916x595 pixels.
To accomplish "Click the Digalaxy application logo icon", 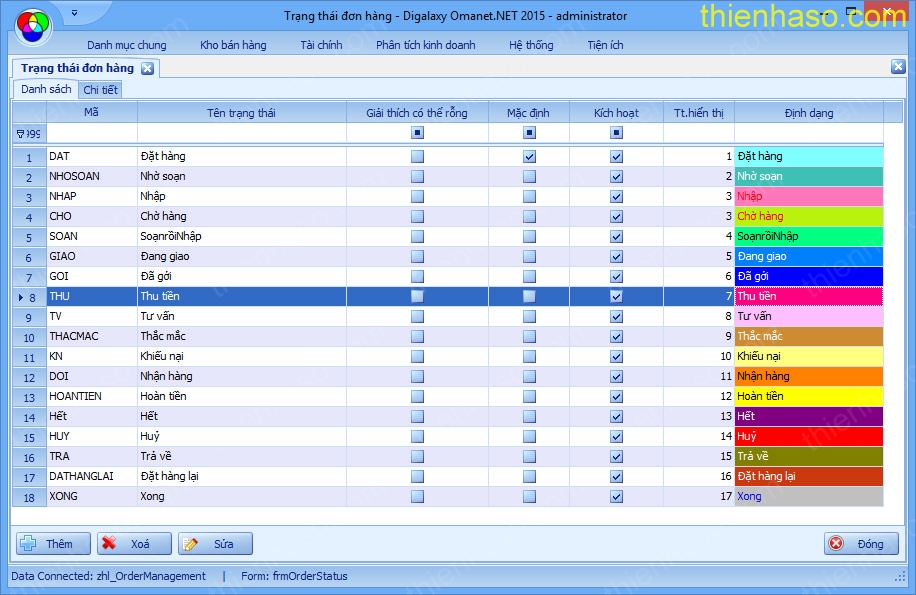I will click(x=33, y=20).
